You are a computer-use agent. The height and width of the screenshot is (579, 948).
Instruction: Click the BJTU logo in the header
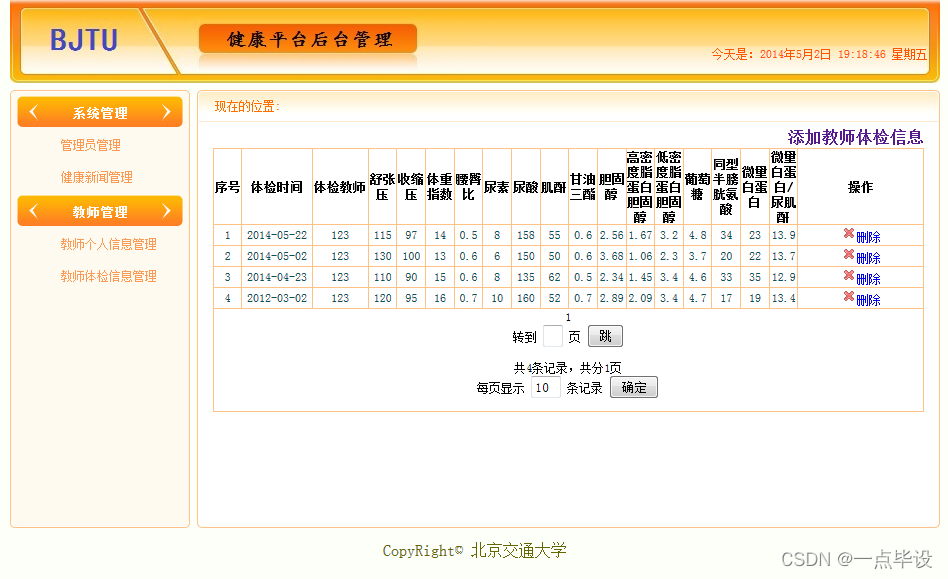84,39
